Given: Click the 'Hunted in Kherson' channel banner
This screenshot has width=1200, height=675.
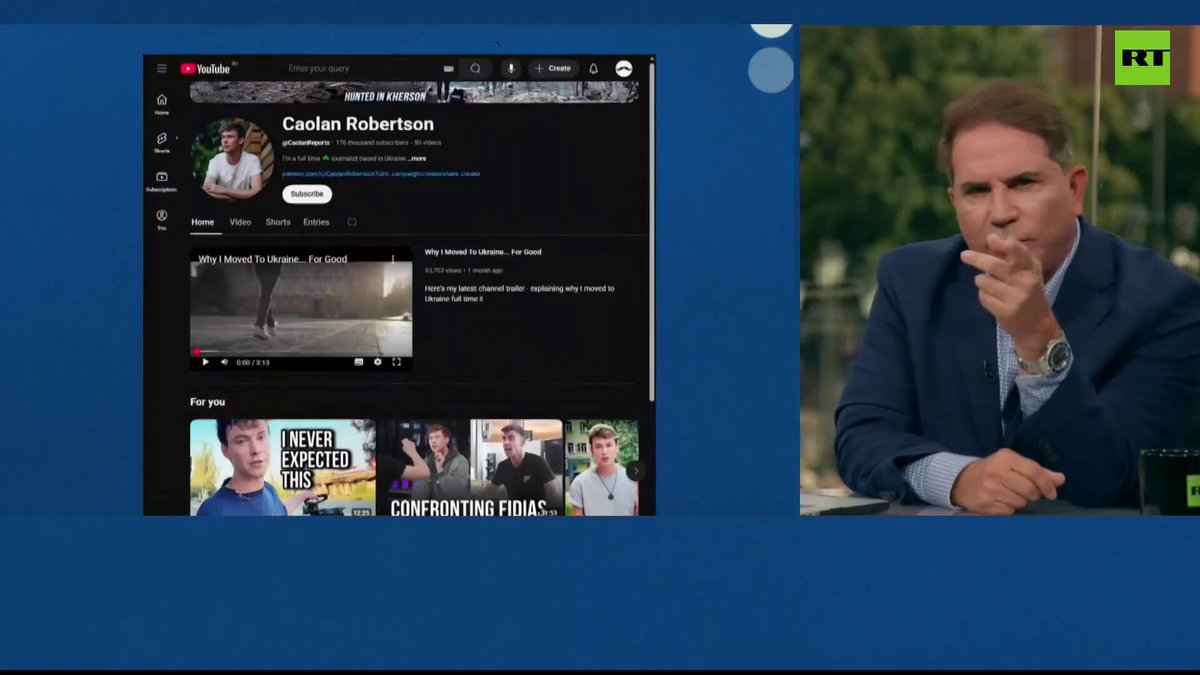Looking at the screenshot, I should (x=414, y=93).
